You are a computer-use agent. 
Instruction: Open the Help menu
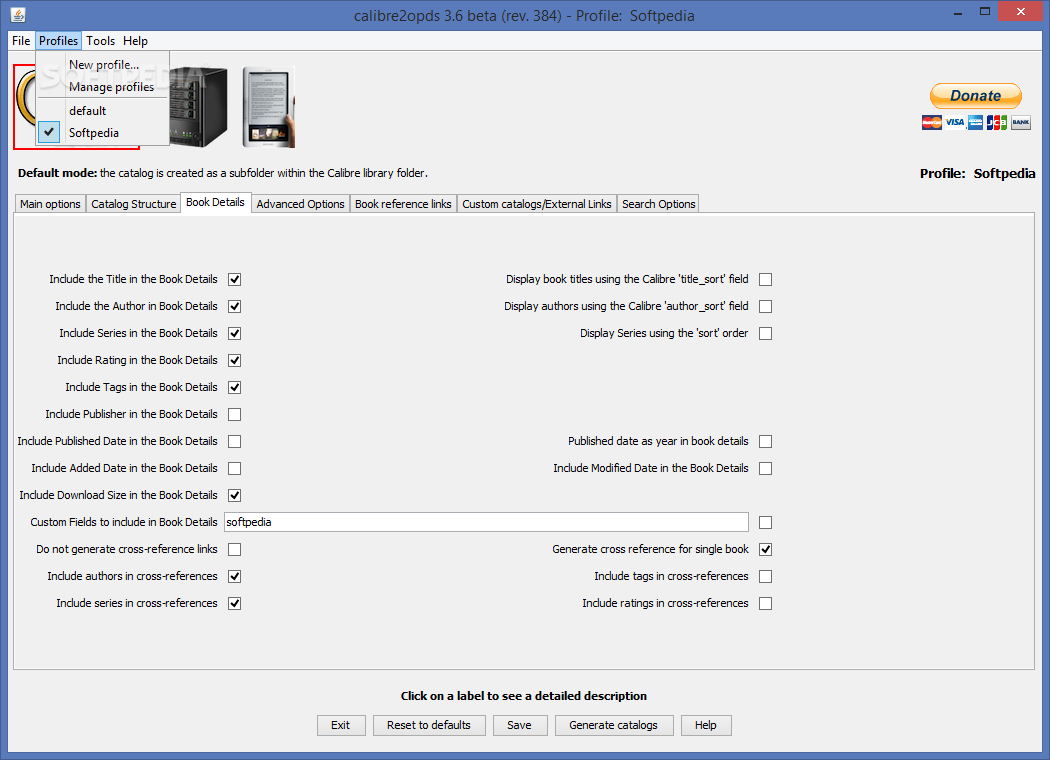pos(135,41)
